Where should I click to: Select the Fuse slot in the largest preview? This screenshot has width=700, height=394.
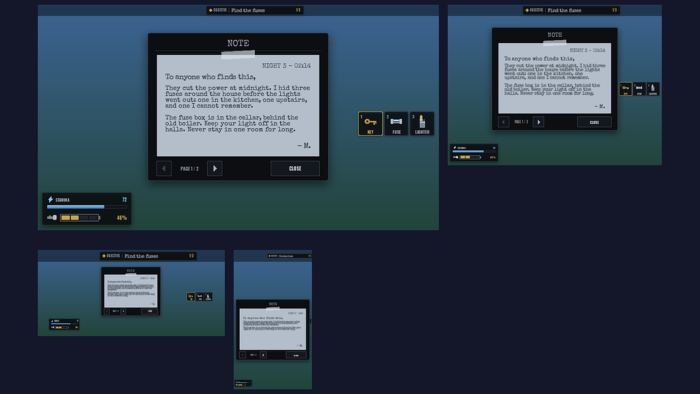click(396, 124)
